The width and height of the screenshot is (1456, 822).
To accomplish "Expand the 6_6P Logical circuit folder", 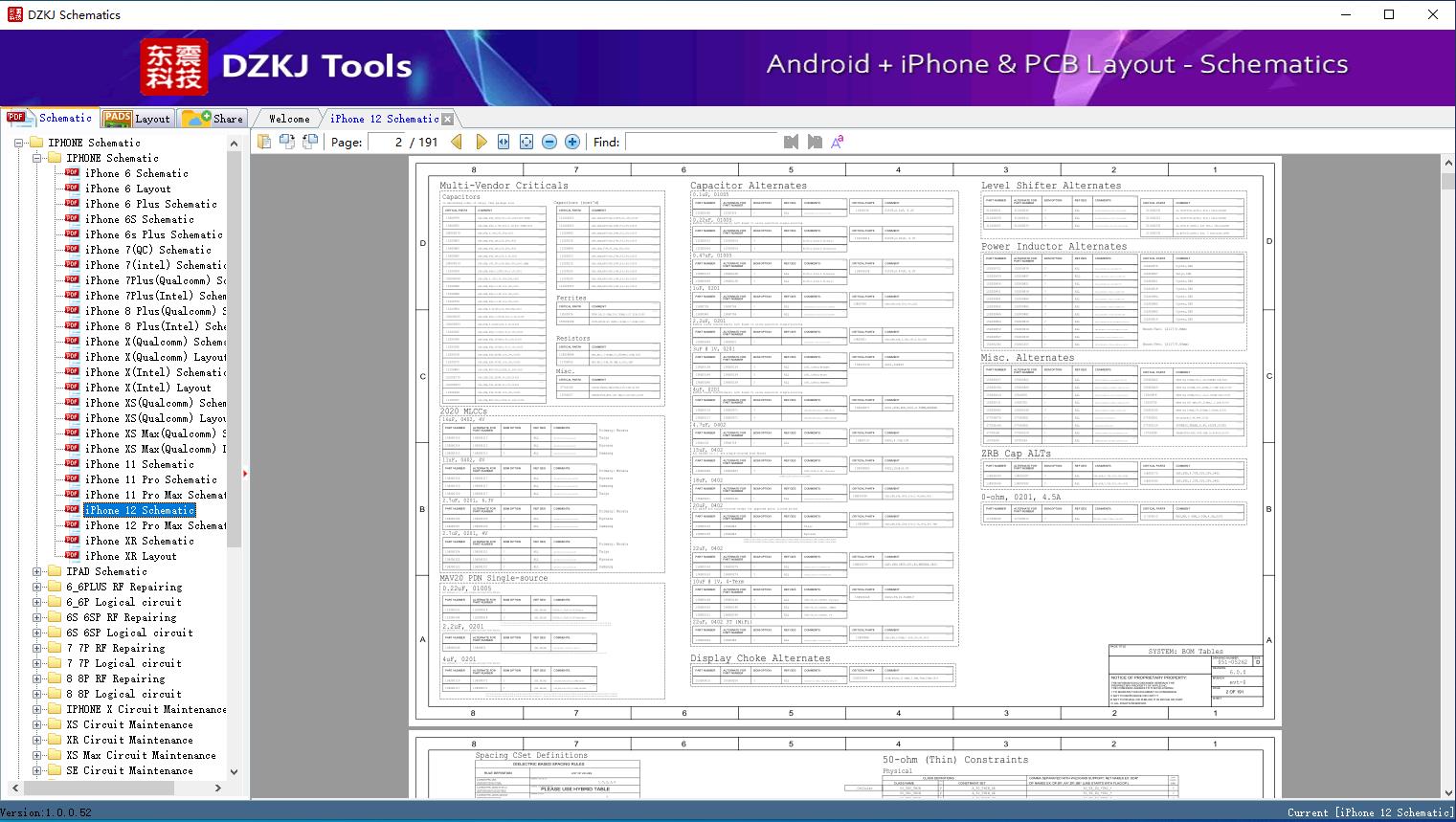I will click(37, 602).
